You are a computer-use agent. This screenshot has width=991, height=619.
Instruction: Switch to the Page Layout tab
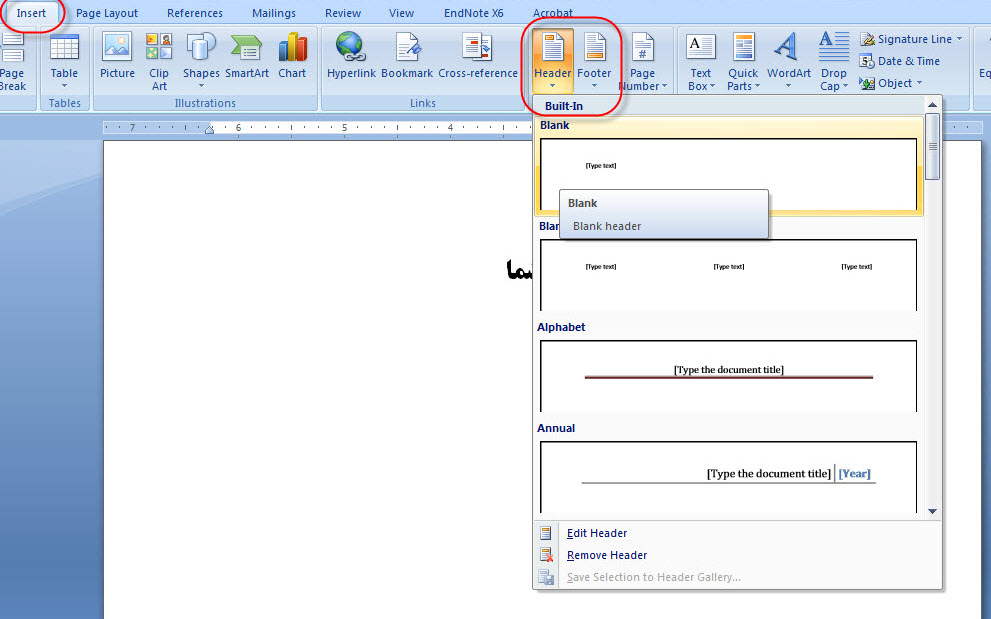[107, 13]
